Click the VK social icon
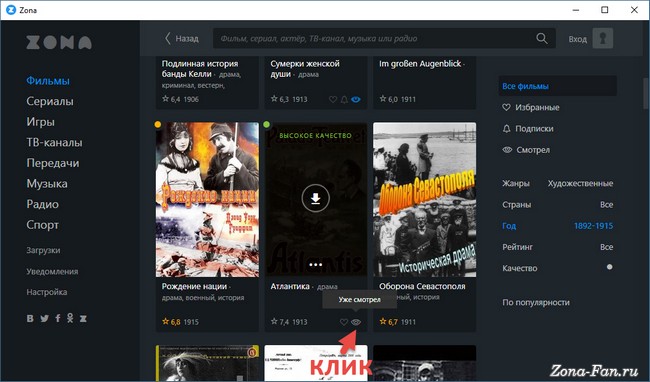 click(30, 318)
